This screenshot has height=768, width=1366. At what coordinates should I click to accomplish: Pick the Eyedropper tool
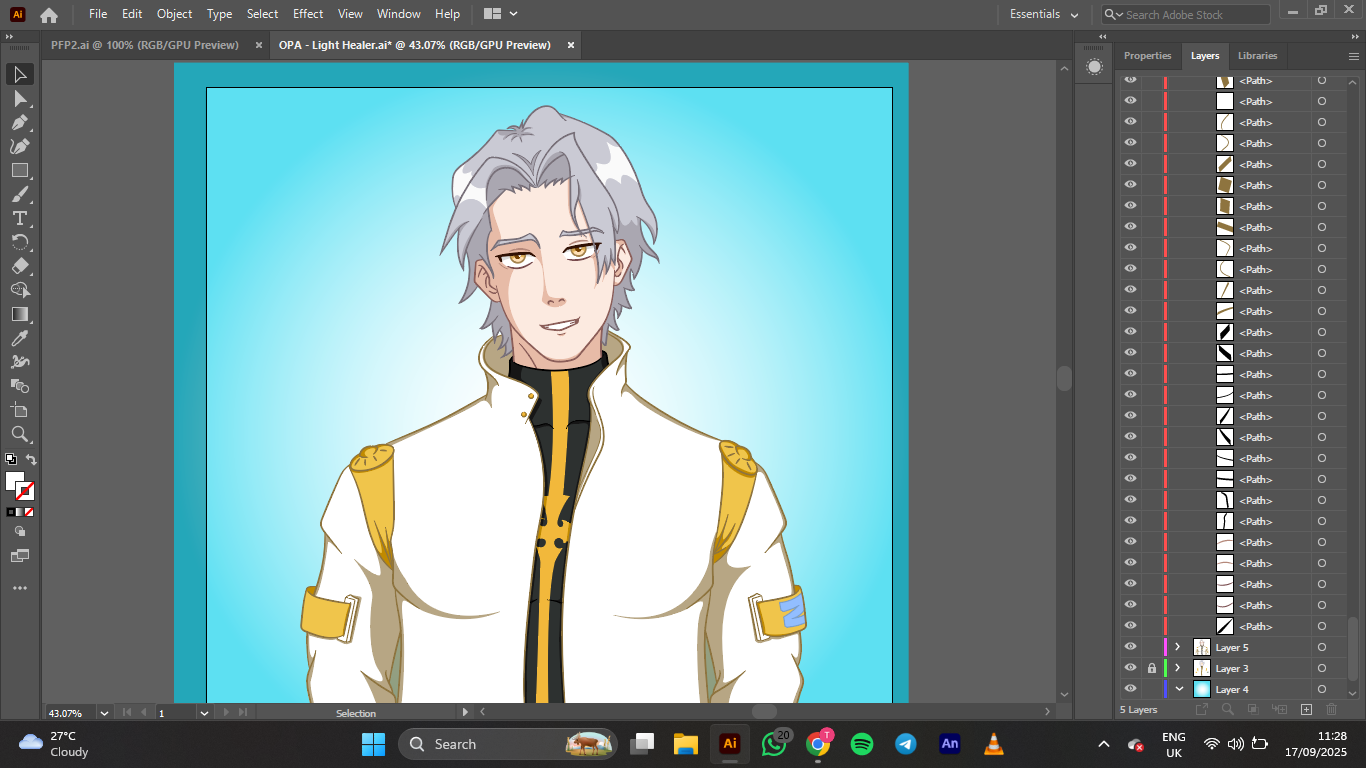(20, 338)
